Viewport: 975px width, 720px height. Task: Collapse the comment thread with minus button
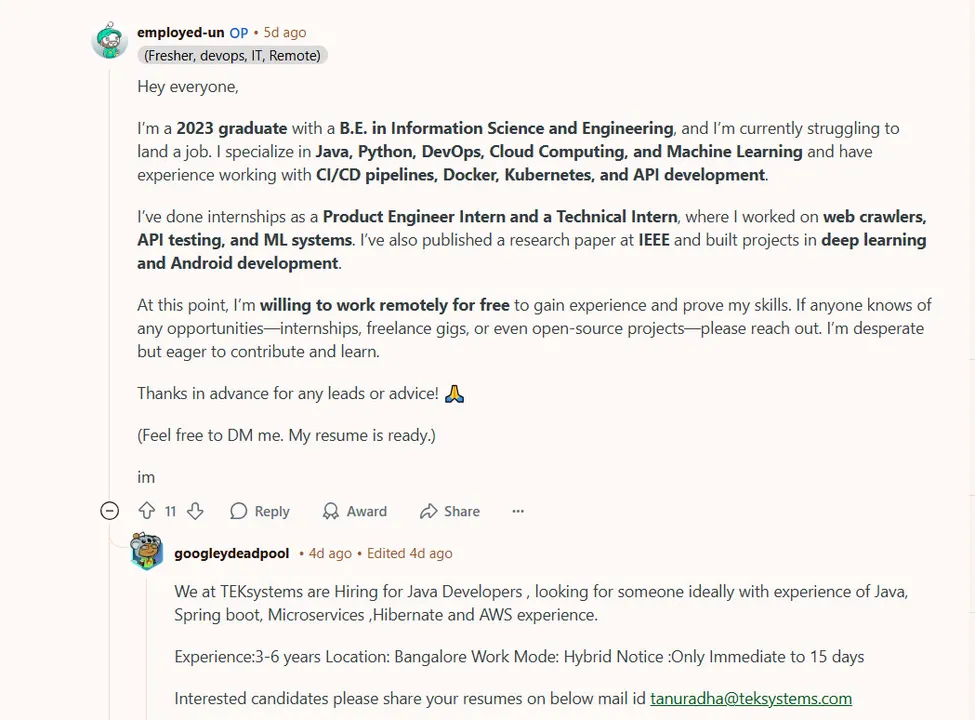(x=110, y=511)
